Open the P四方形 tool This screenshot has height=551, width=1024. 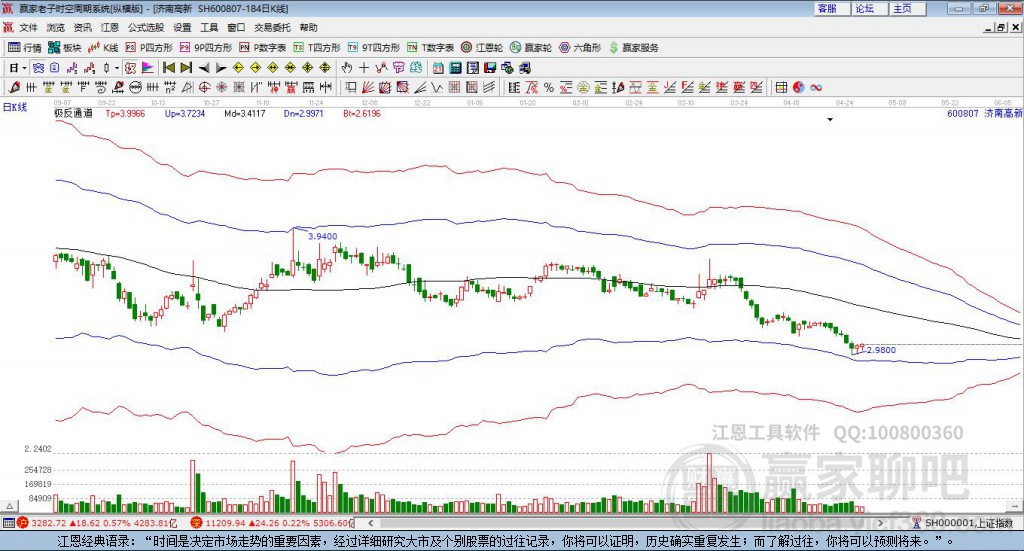[149, 48]
